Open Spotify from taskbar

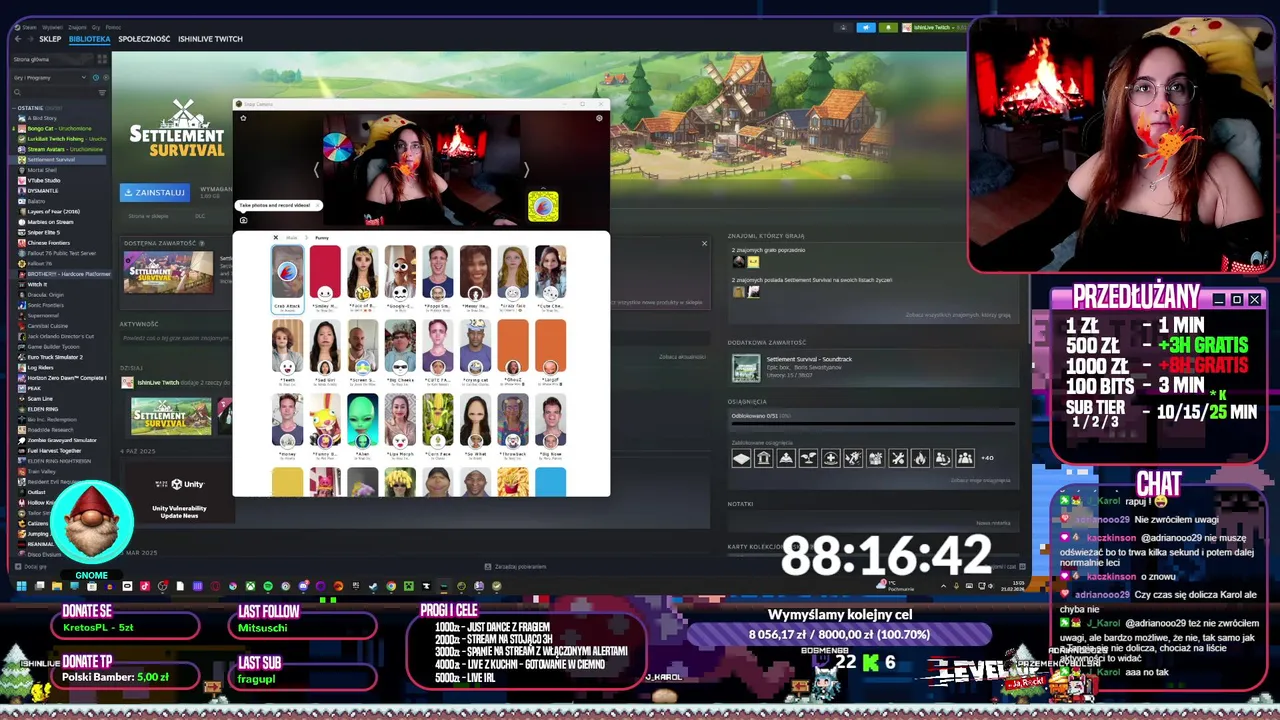(x=268, y=586)
